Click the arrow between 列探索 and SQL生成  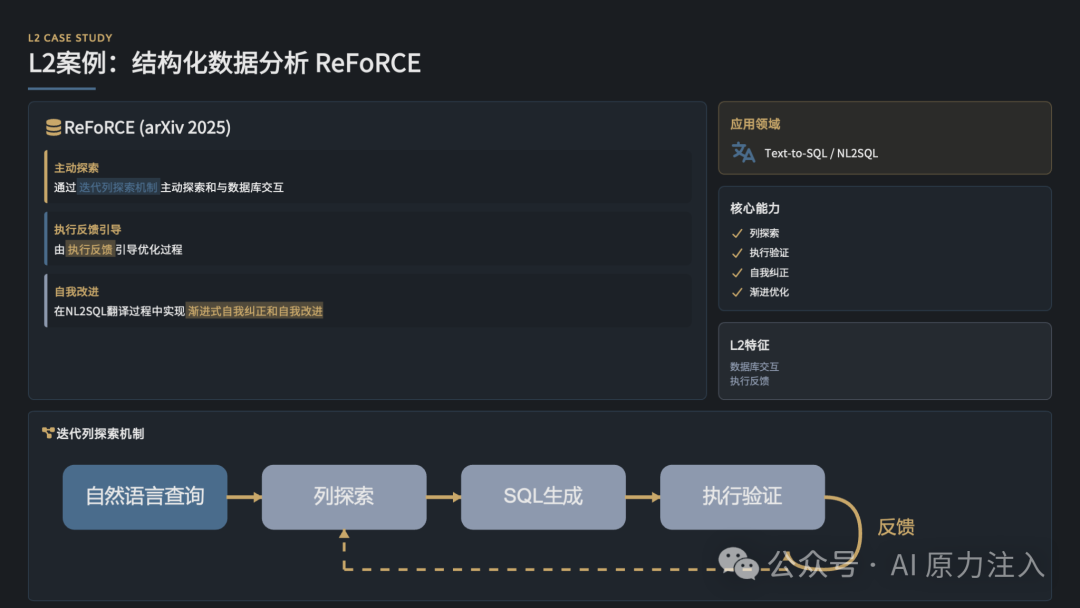tap(444, 496)
